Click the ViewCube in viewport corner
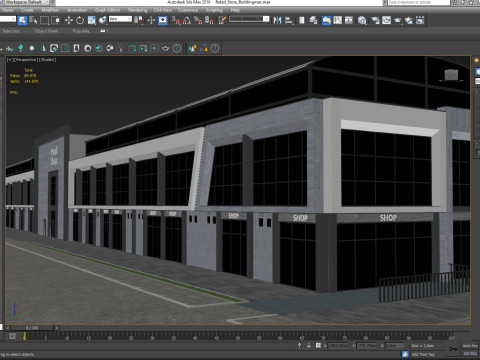The width and height of the screenshot is (480, 360). [451, 75]
